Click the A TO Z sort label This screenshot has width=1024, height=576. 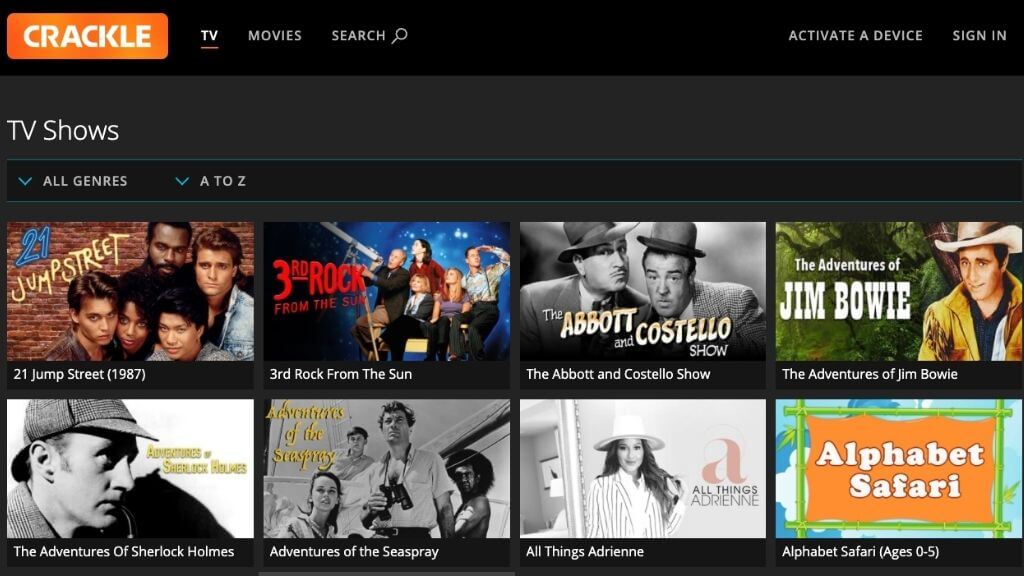pos(223,181)
